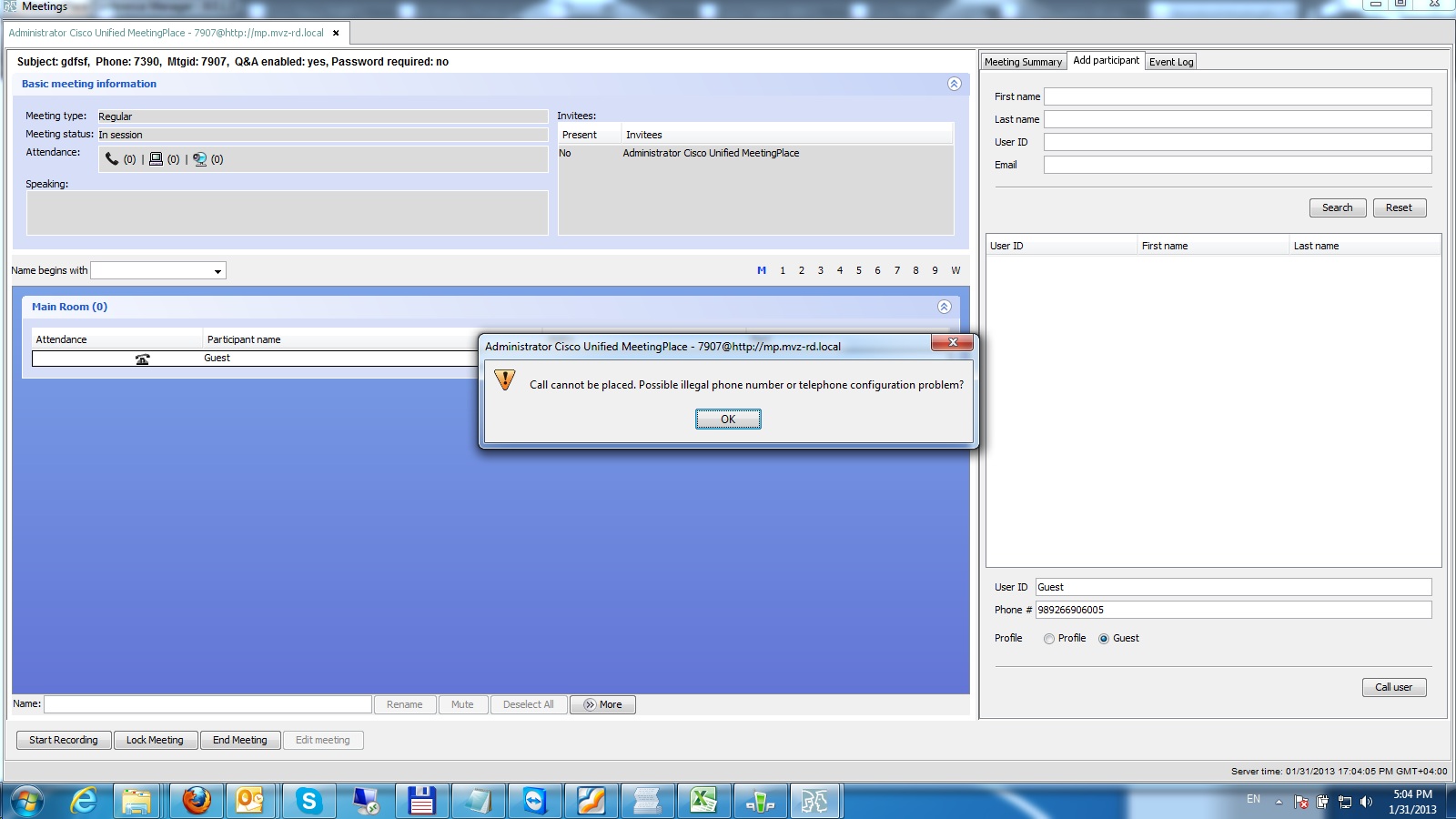This screenshot has height=819, width=1456.
Task: Open TeamViewer from the taskbar
Action: pos(534,802)
